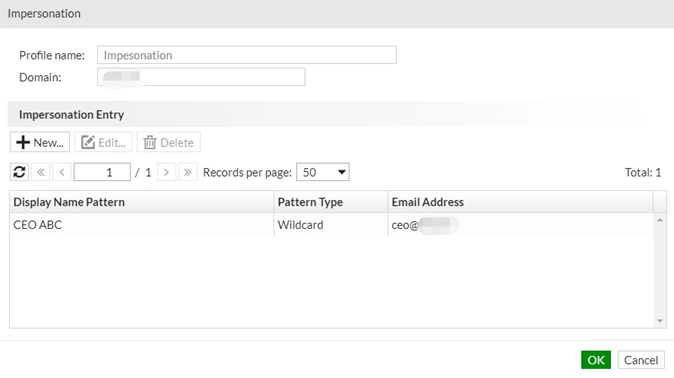Add a New impersonation entry

40,142
